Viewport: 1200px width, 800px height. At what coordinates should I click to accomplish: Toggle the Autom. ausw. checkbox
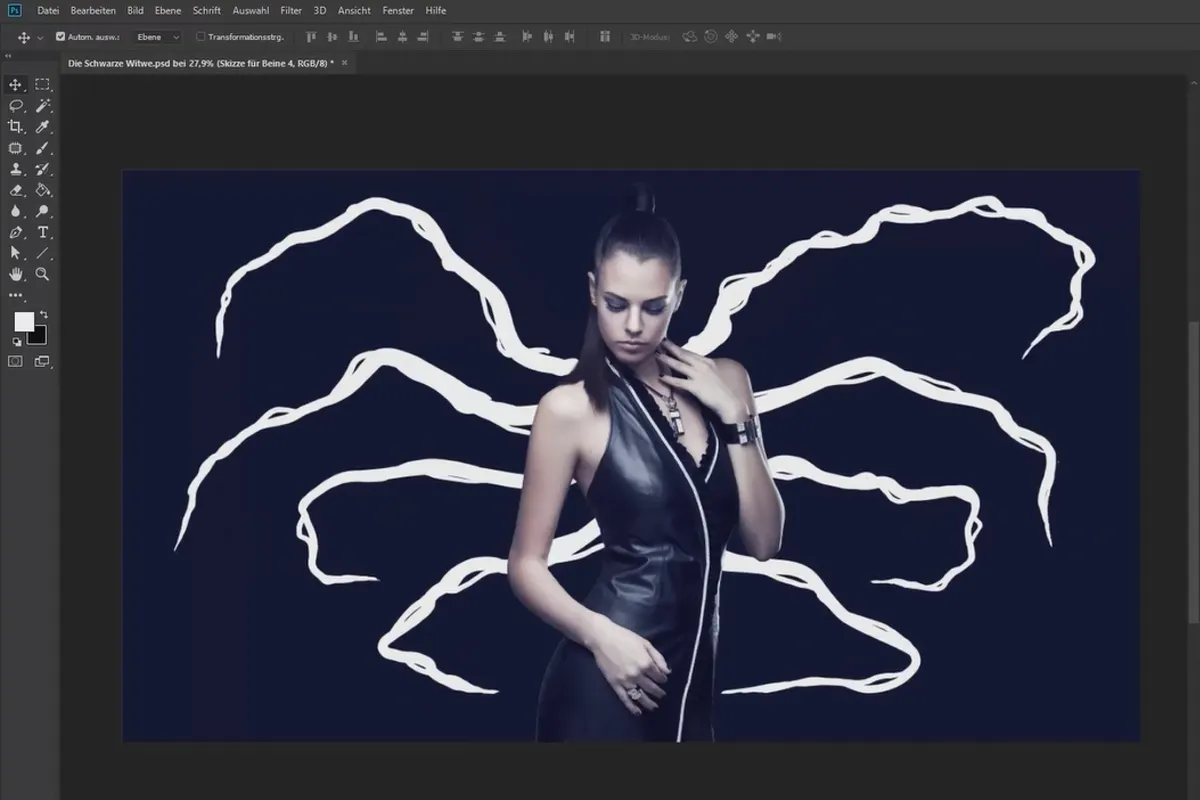(x=60, y=37)
